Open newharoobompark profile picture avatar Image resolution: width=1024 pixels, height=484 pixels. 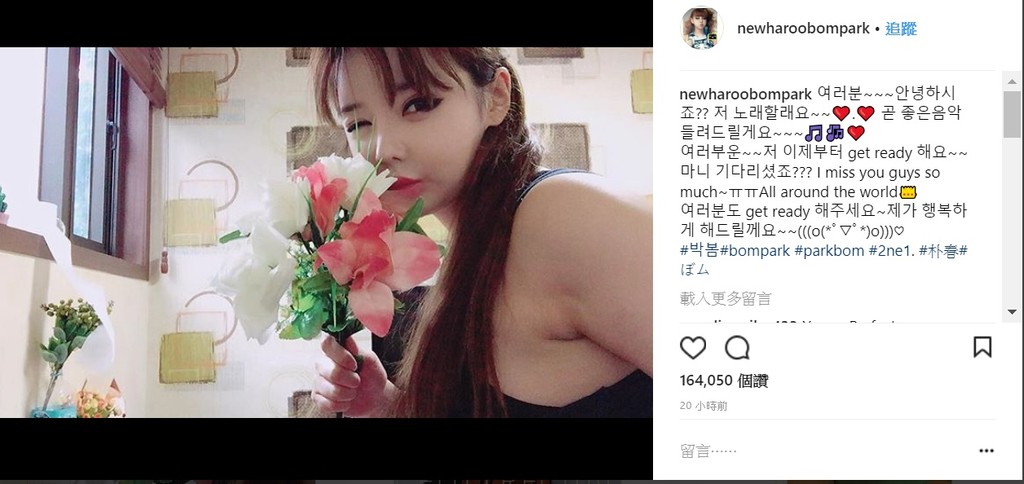[703, 28]
